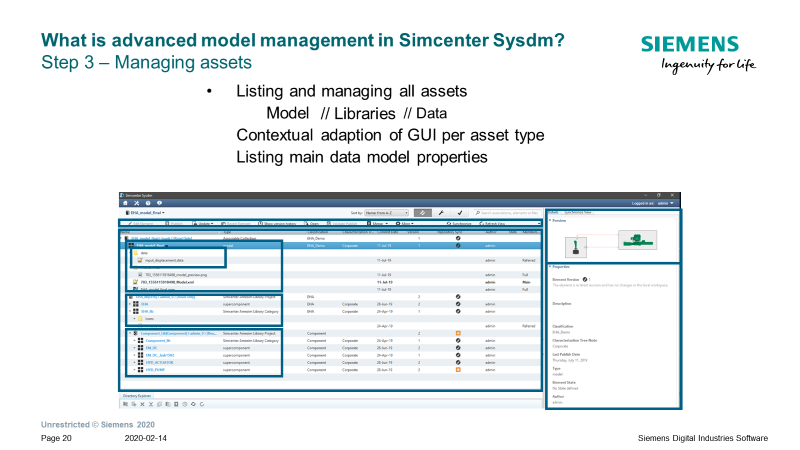Image resolution: width=800 pixels, height=450 pixels.
Task: Toggle the link view button beside Sort by
Action: click(x=422, y=213)
